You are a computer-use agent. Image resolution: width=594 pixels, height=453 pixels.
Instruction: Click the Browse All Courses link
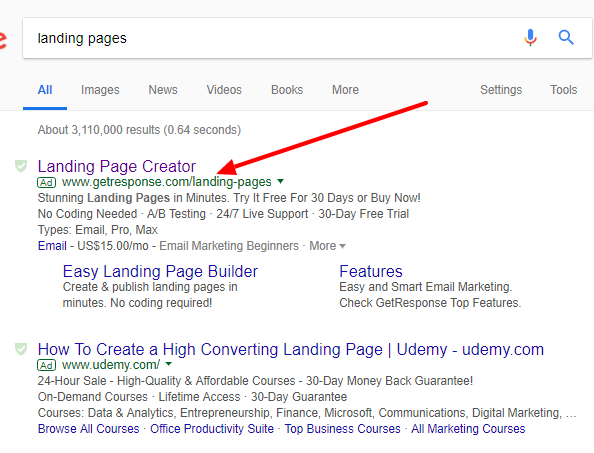click(x=89, y=429)
